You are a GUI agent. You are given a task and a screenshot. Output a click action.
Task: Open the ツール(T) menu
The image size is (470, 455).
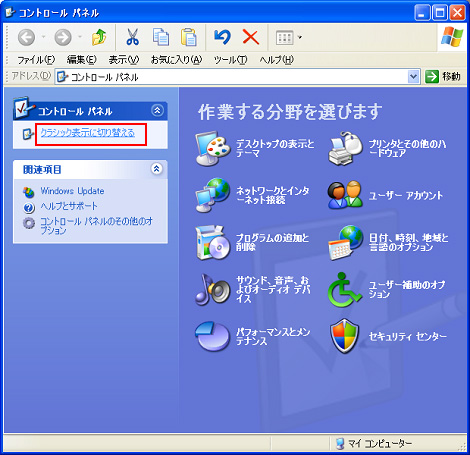230,60
